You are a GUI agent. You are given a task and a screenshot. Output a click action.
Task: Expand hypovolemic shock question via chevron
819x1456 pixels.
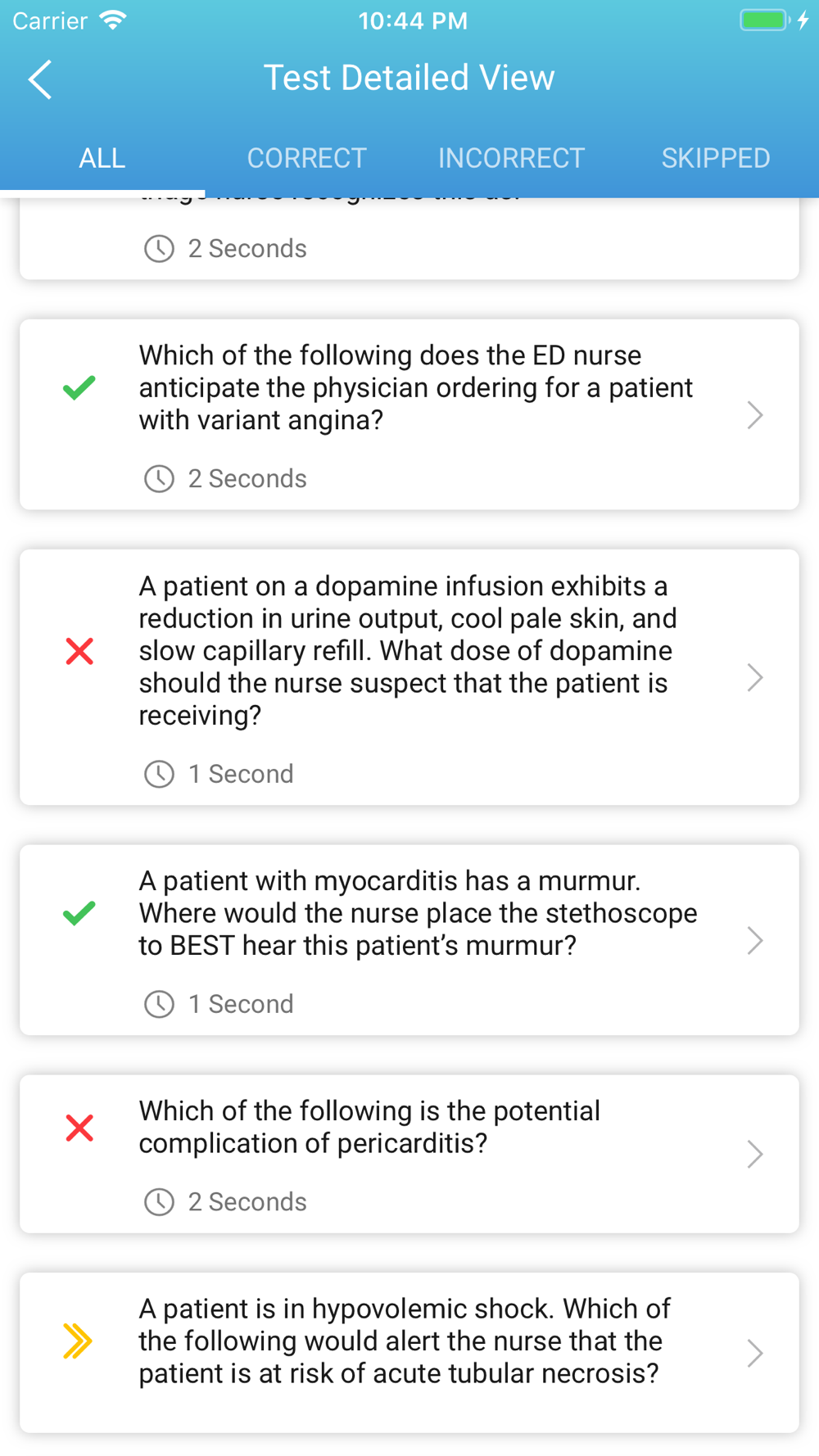(x=755, y=1353)
